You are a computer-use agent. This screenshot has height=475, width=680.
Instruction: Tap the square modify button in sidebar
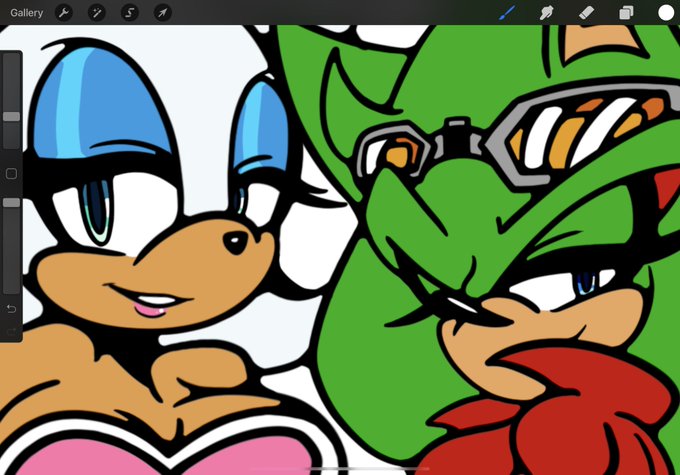(12, 174)
